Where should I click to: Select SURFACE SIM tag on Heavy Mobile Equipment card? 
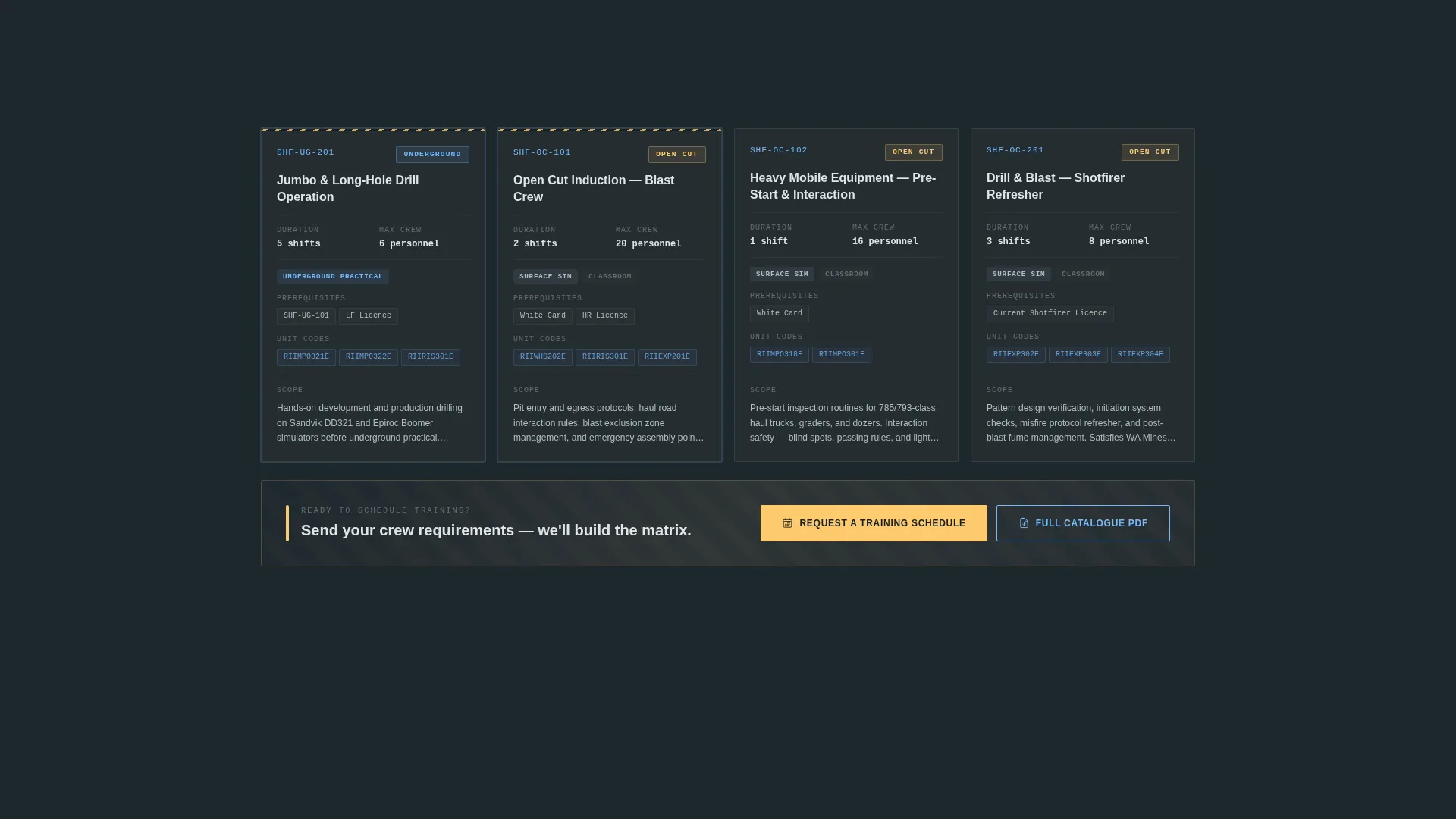click(x=782, y=275)
